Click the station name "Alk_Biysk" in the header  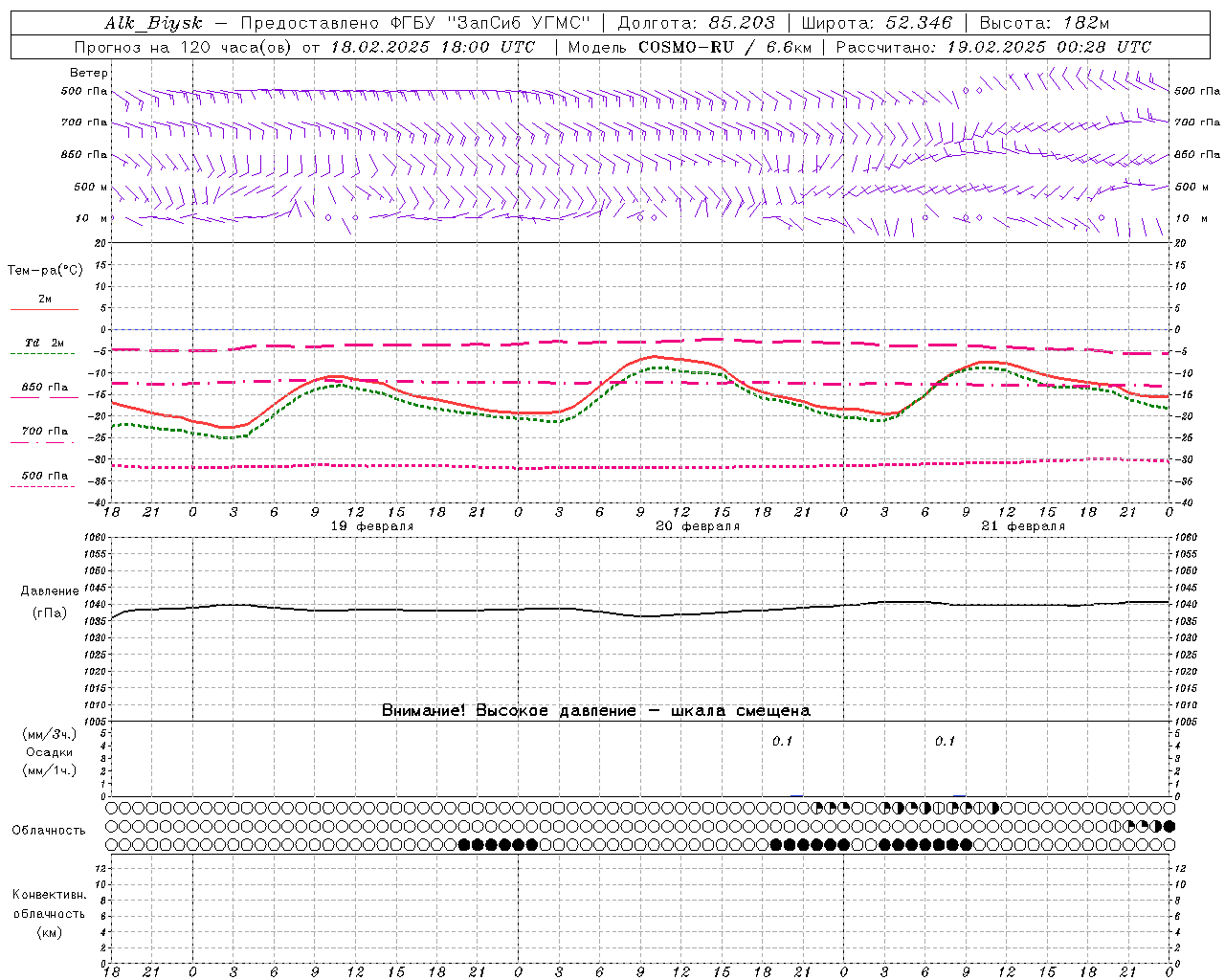point(154,23)
